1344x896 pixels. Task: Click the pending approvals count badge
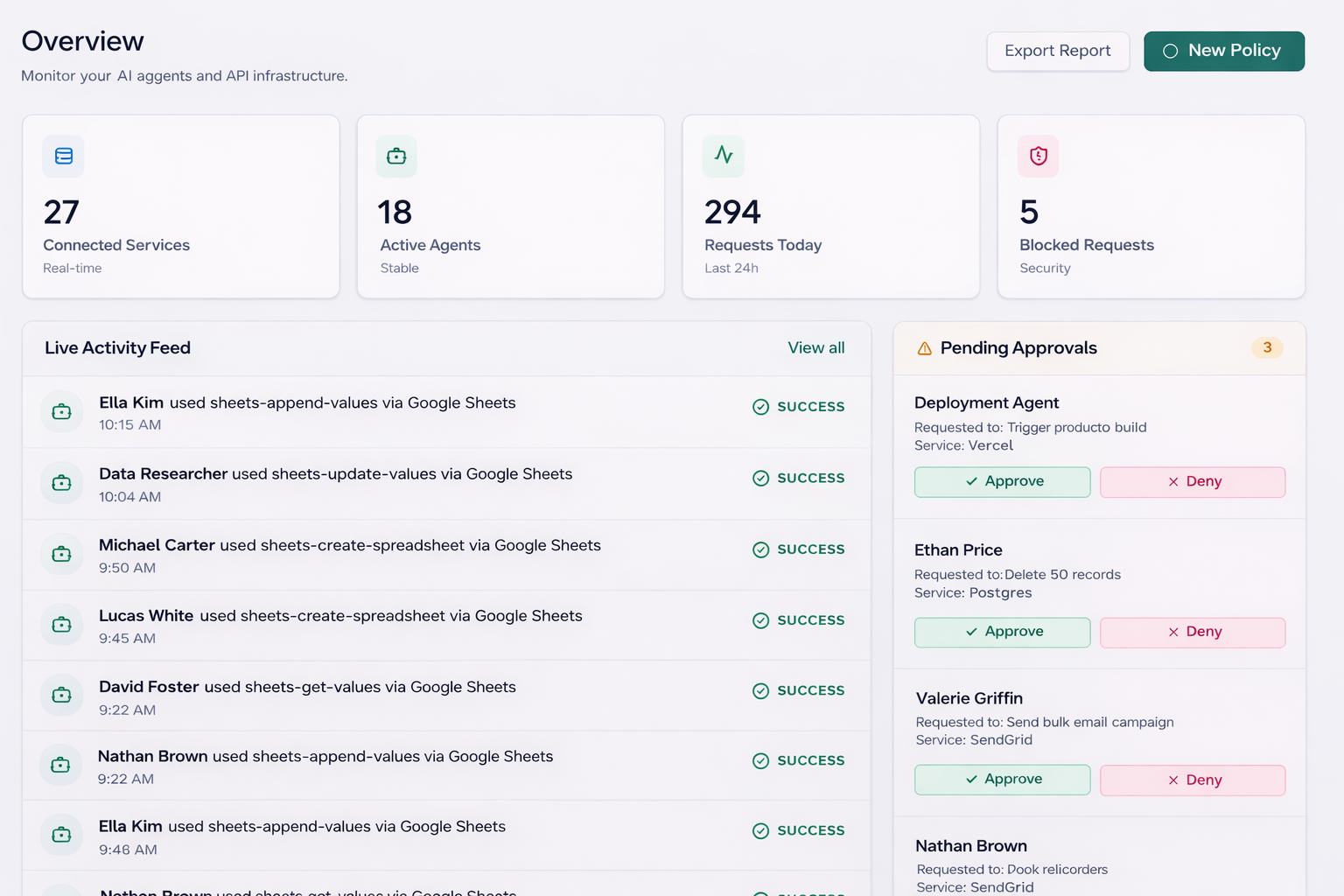tap(1266, 348)
